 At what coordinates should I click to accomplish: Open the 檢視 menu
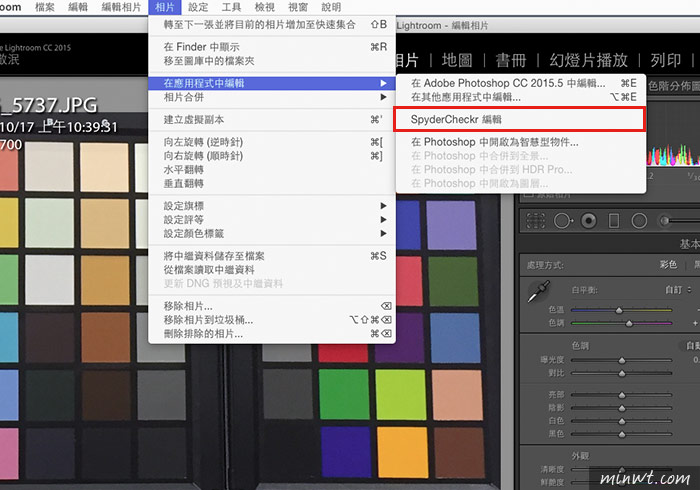click(265, 7)
